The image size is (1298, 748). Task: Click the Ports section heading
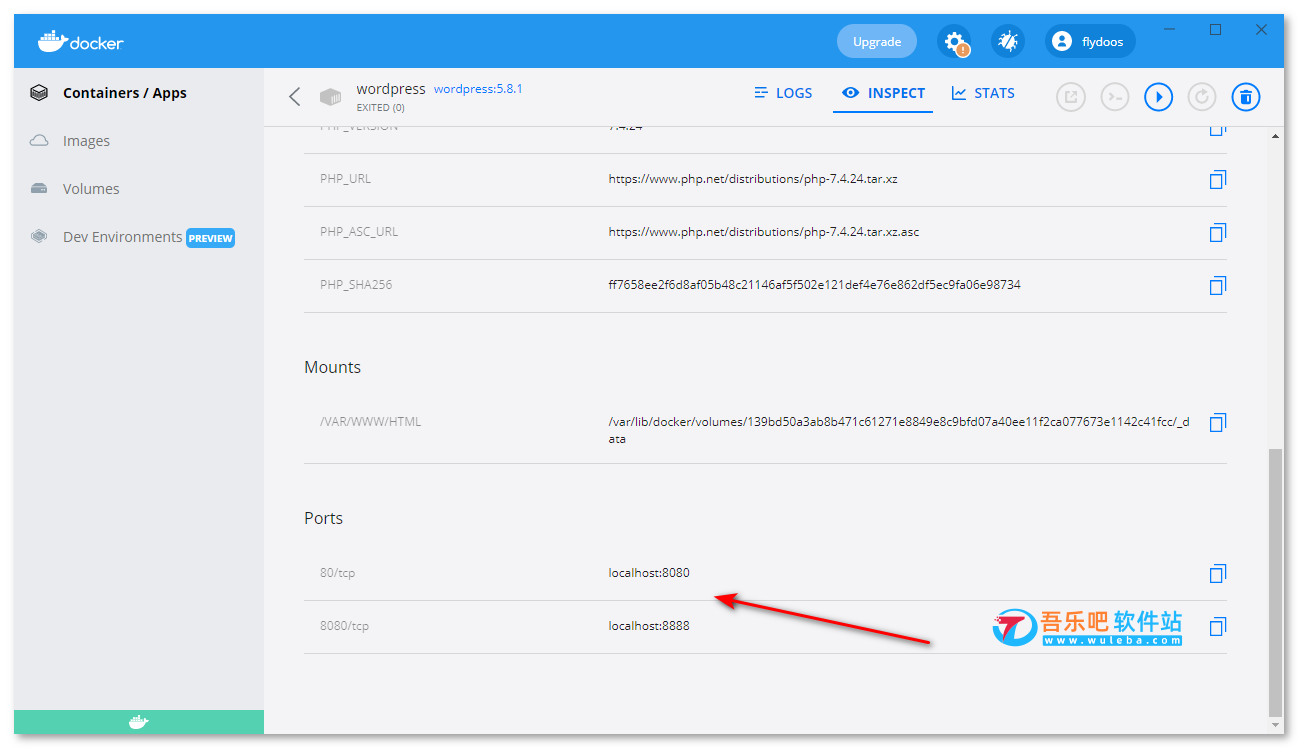click(323, 518)
